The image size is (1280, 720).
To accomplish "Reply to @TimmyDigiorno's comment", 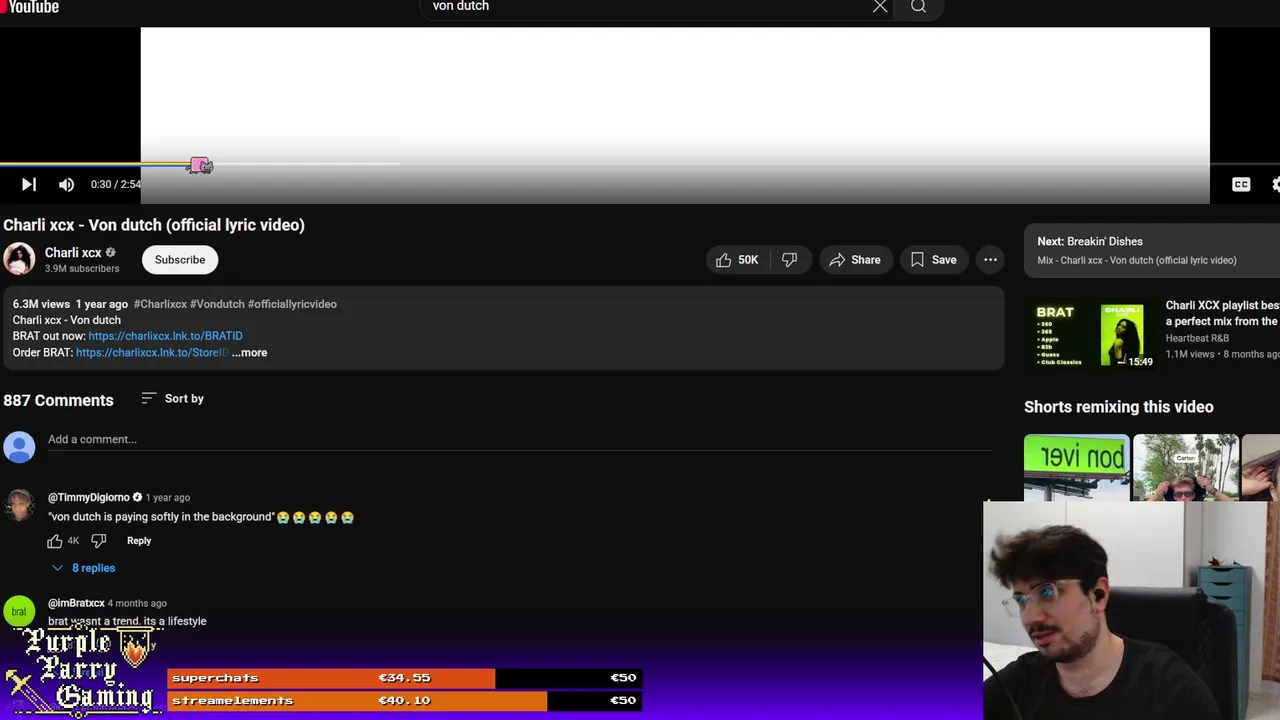I will 139,541.
